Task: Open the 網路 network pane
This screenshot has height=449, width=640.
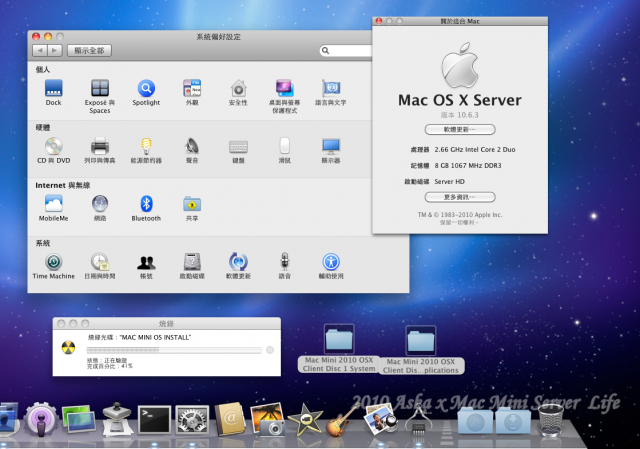Action: [x=100, y=208]
